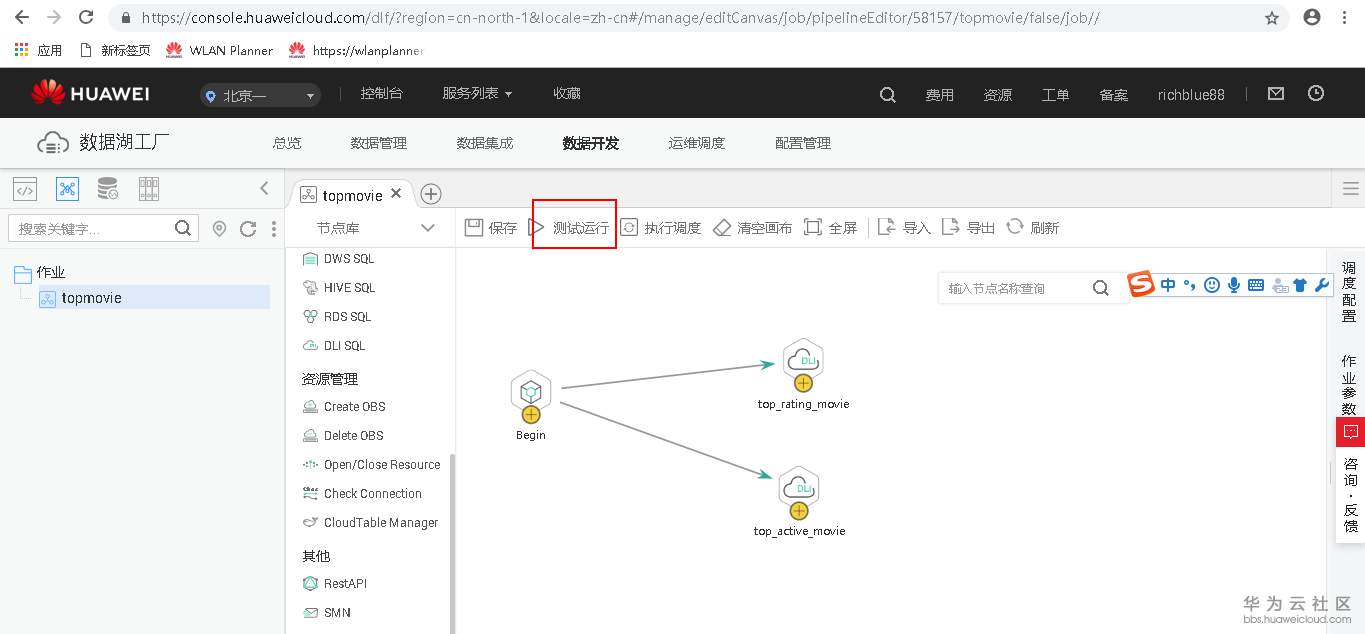Switch to the topmovie editor tab

point(352,195)
